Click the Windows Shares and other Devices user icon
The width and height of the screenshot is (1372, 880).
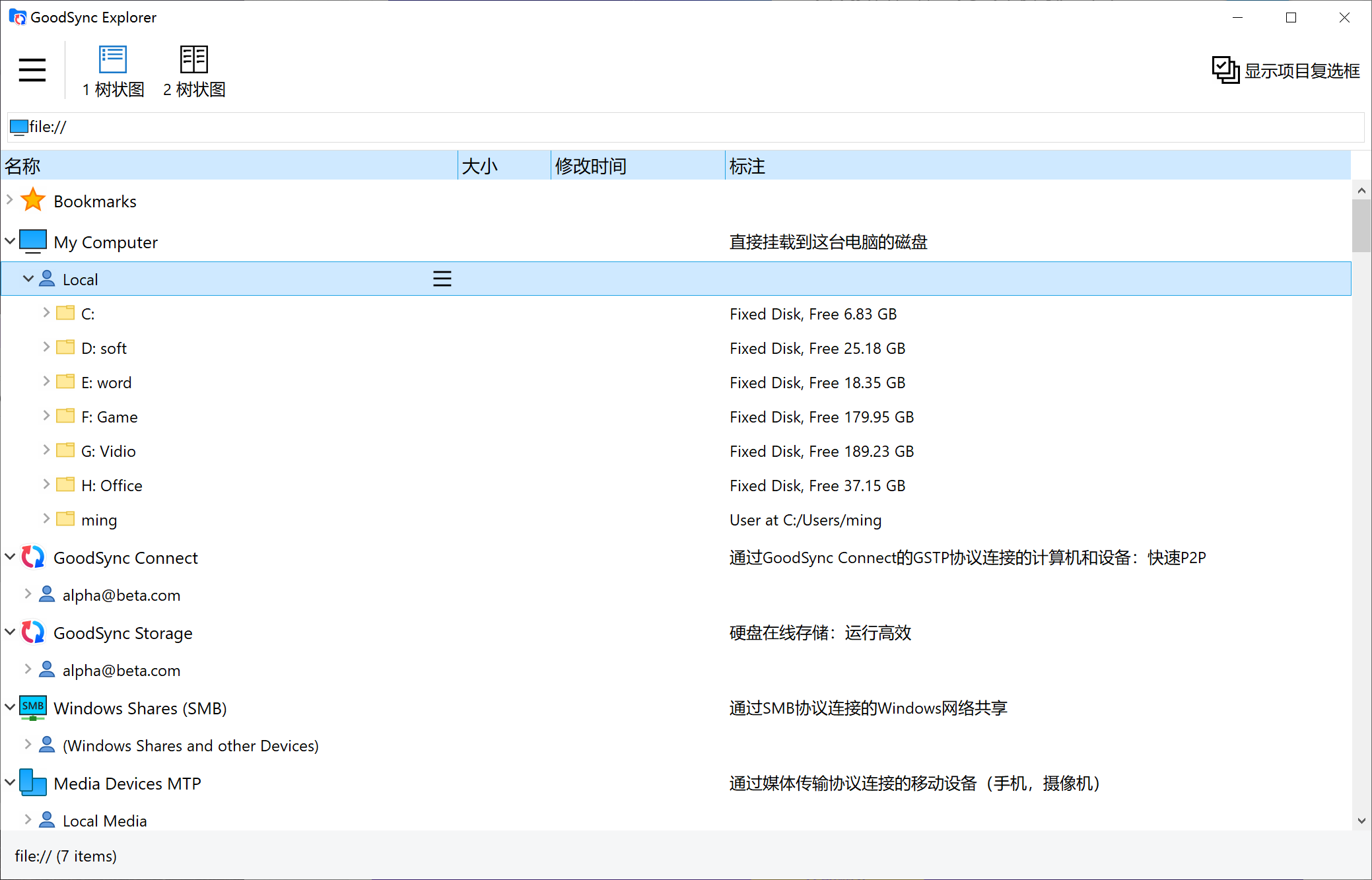point(47,745)
